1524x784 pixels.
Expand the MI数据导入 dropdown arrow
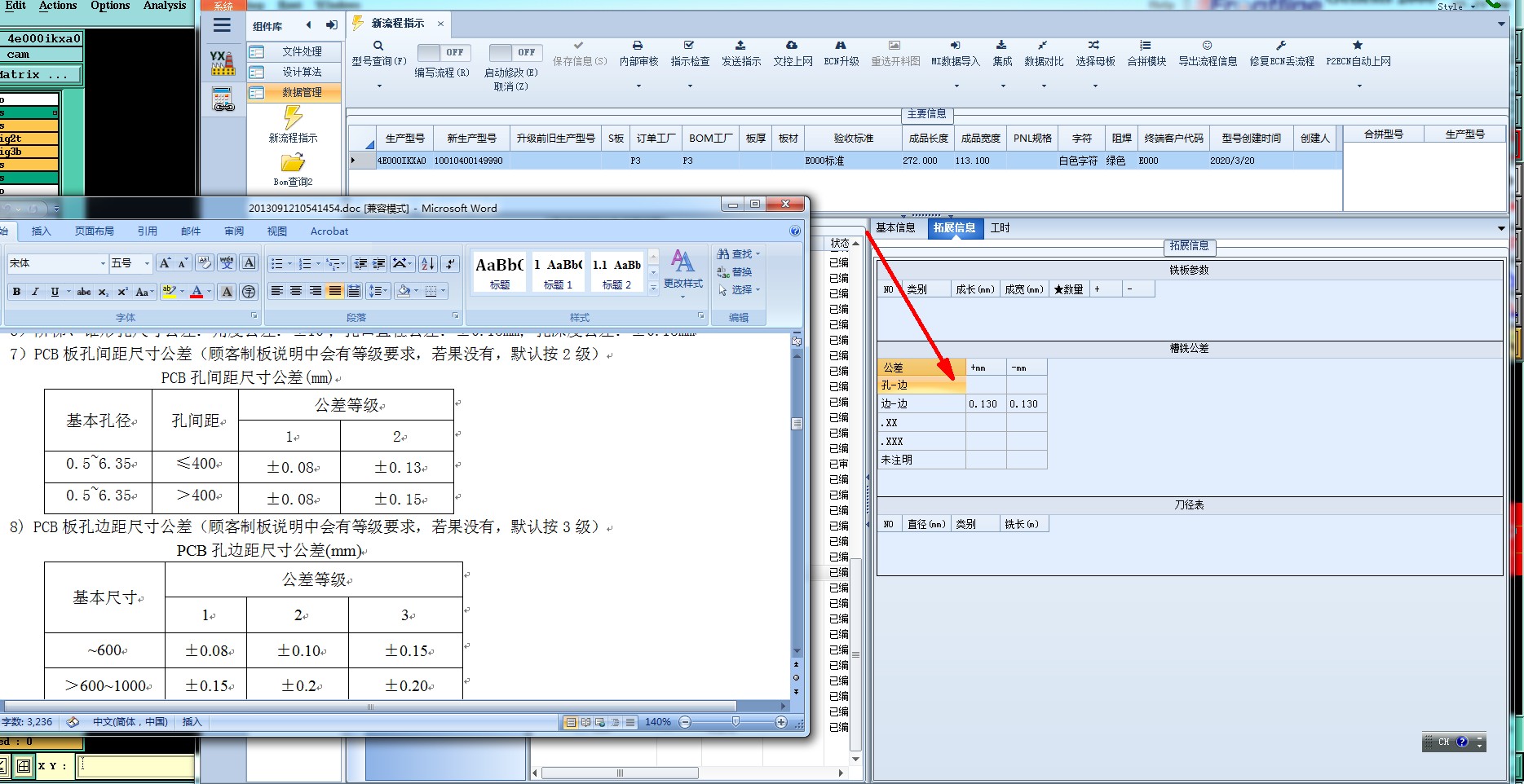point(955,86)
